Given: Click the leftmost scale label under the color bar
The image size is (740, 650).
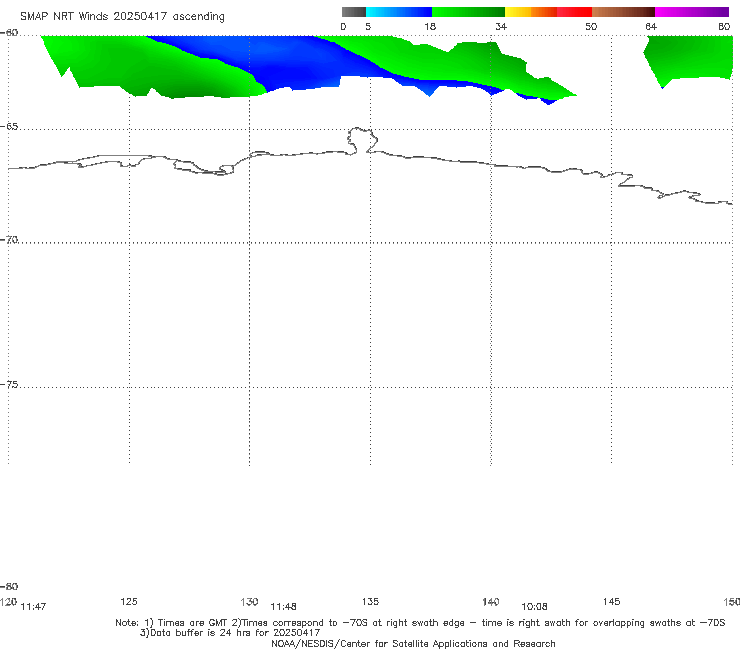Looking at the screenshot, I should (x=343, y=27).
